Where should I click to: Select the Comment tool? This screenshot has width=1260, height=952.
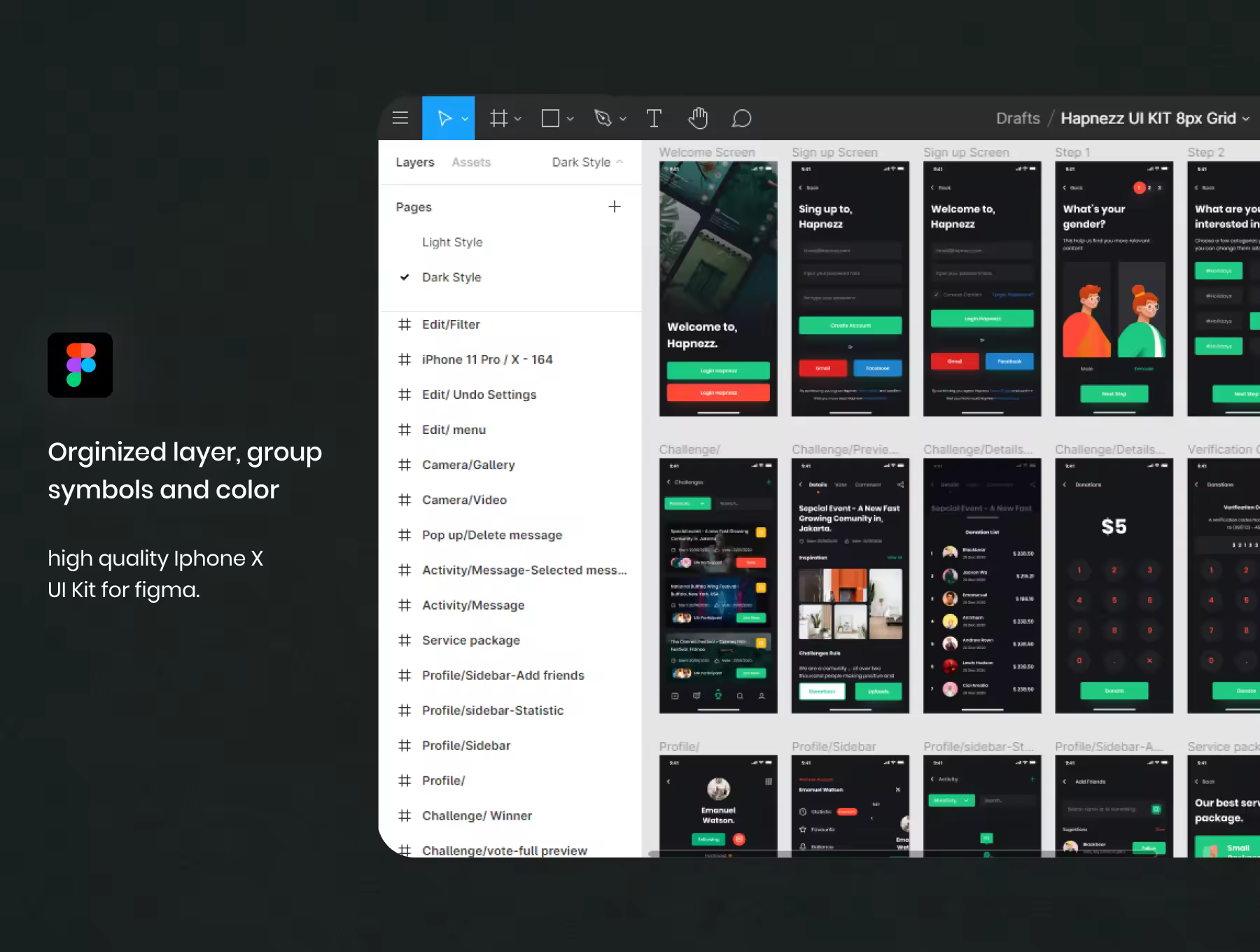pyautogui.click(x=741, y=118)
